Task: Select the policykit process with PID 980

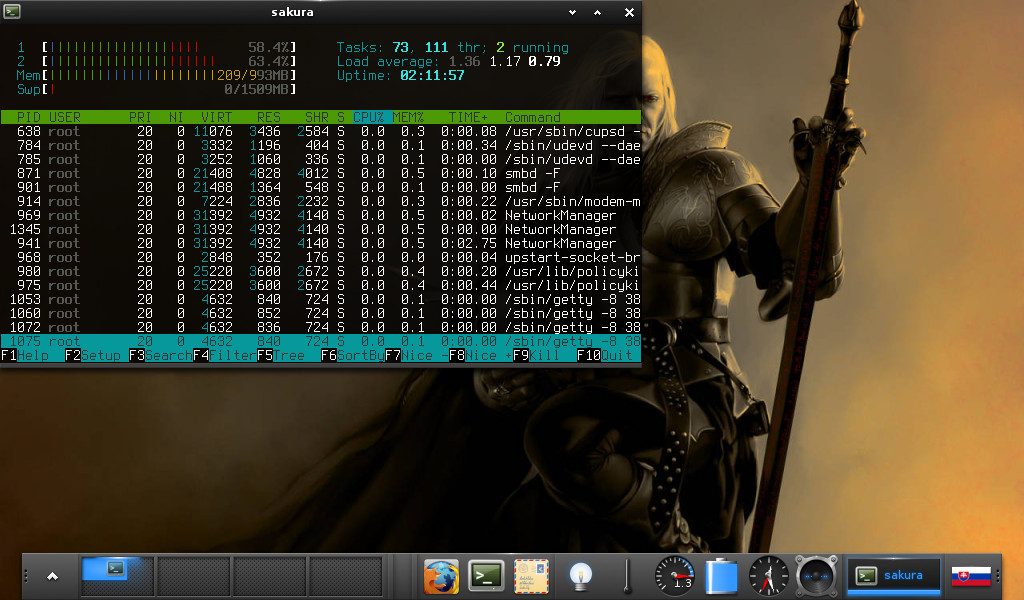Action: (x=321, y=271)
